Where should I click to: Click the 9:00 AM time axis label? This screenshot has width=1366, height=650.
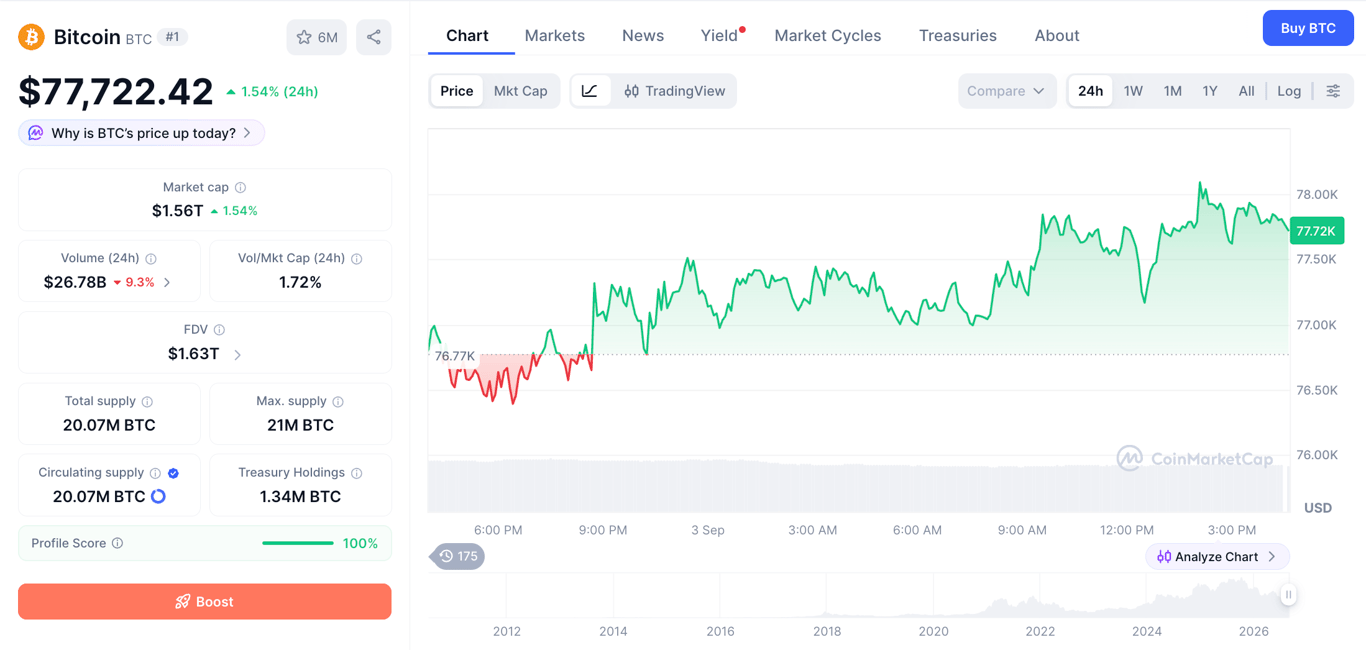pyautogui.click(x=1022, y=530)
